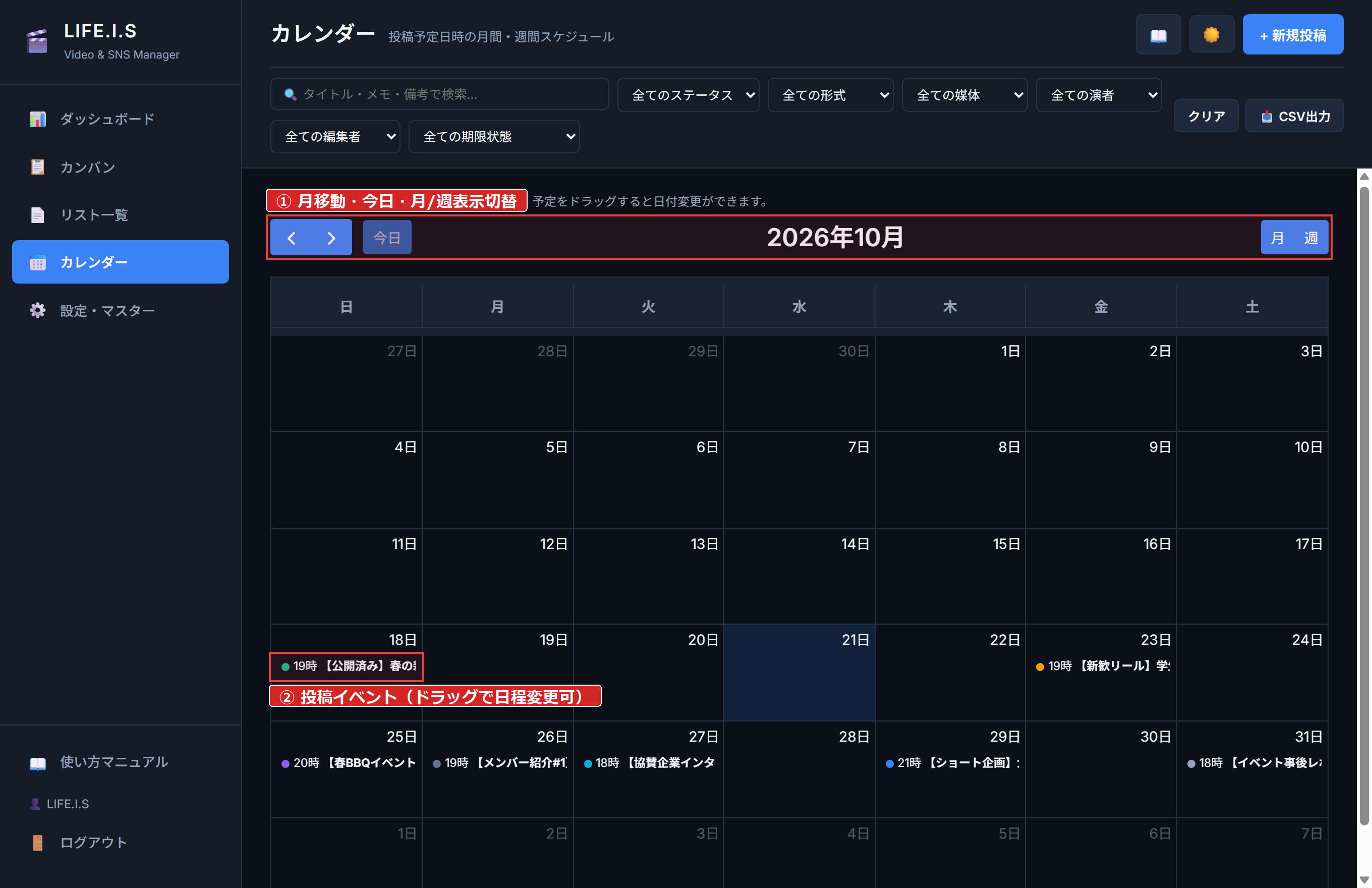Image resolution: width=1372 pixels, height=888 pixels.
Task: Open the 18時【イベント事後レ event on the 31st
Action: pos(1252,763)
